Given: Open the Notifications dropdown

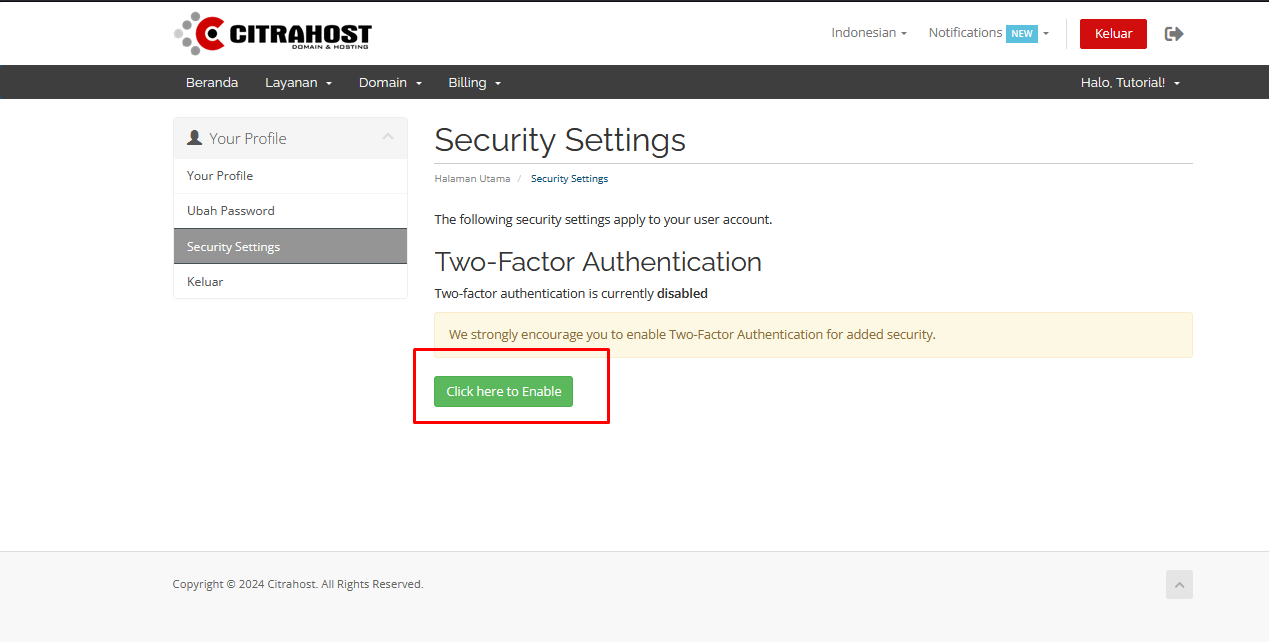Looking at the screenshot, I should (x=965, y=33).
